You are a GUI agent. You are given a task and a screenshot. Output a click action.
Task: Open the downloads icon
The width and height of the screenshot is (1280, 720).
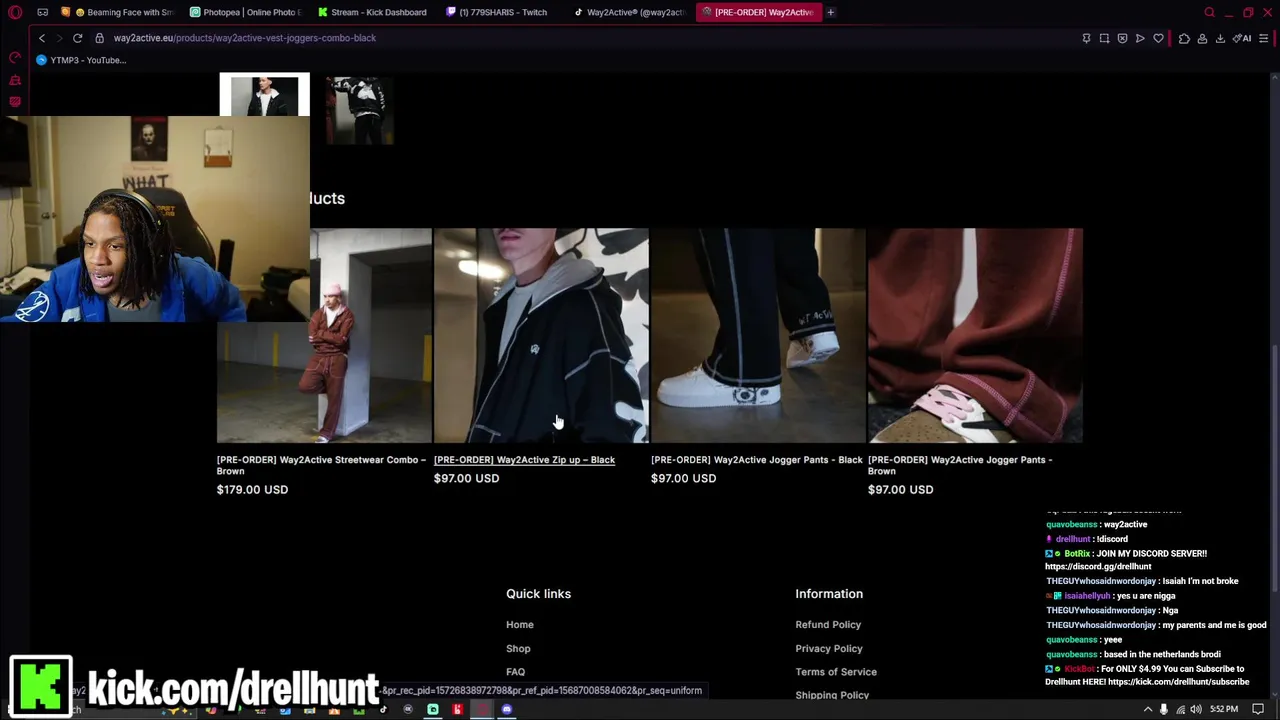tap(1220, 38)
